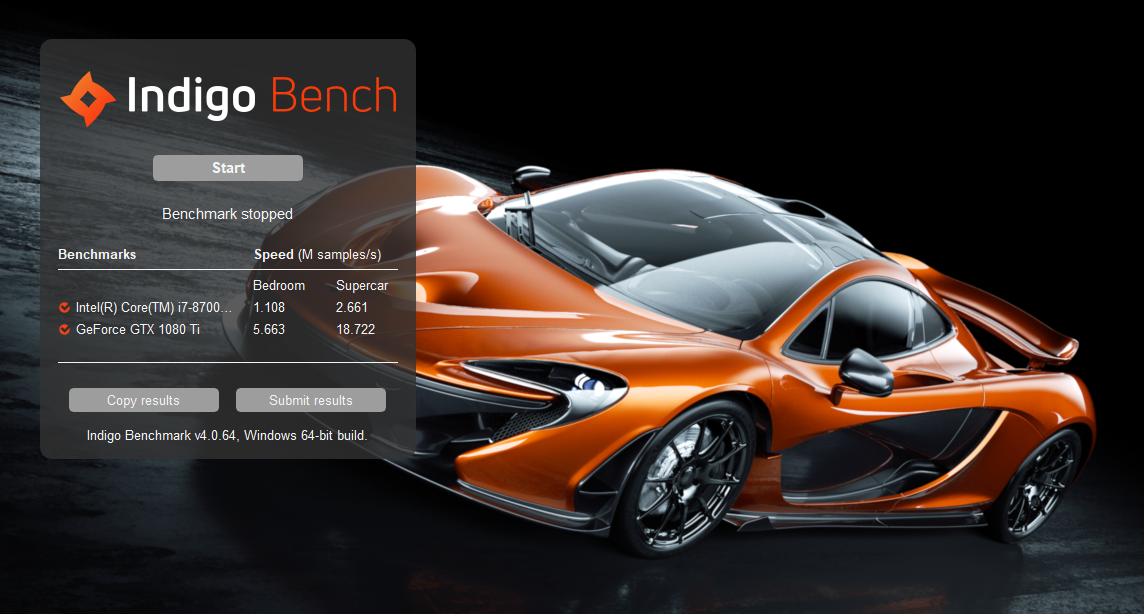Click the Benchmarks heading

(97, 254)
